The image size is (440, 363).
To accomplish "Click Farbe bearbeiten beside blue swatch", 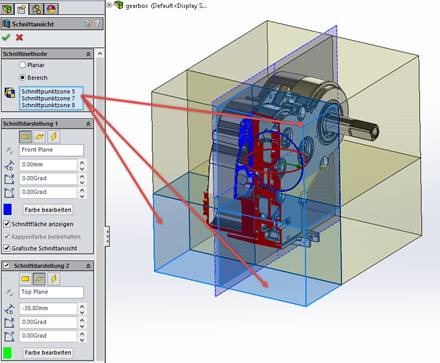I will tap(48, 210).
